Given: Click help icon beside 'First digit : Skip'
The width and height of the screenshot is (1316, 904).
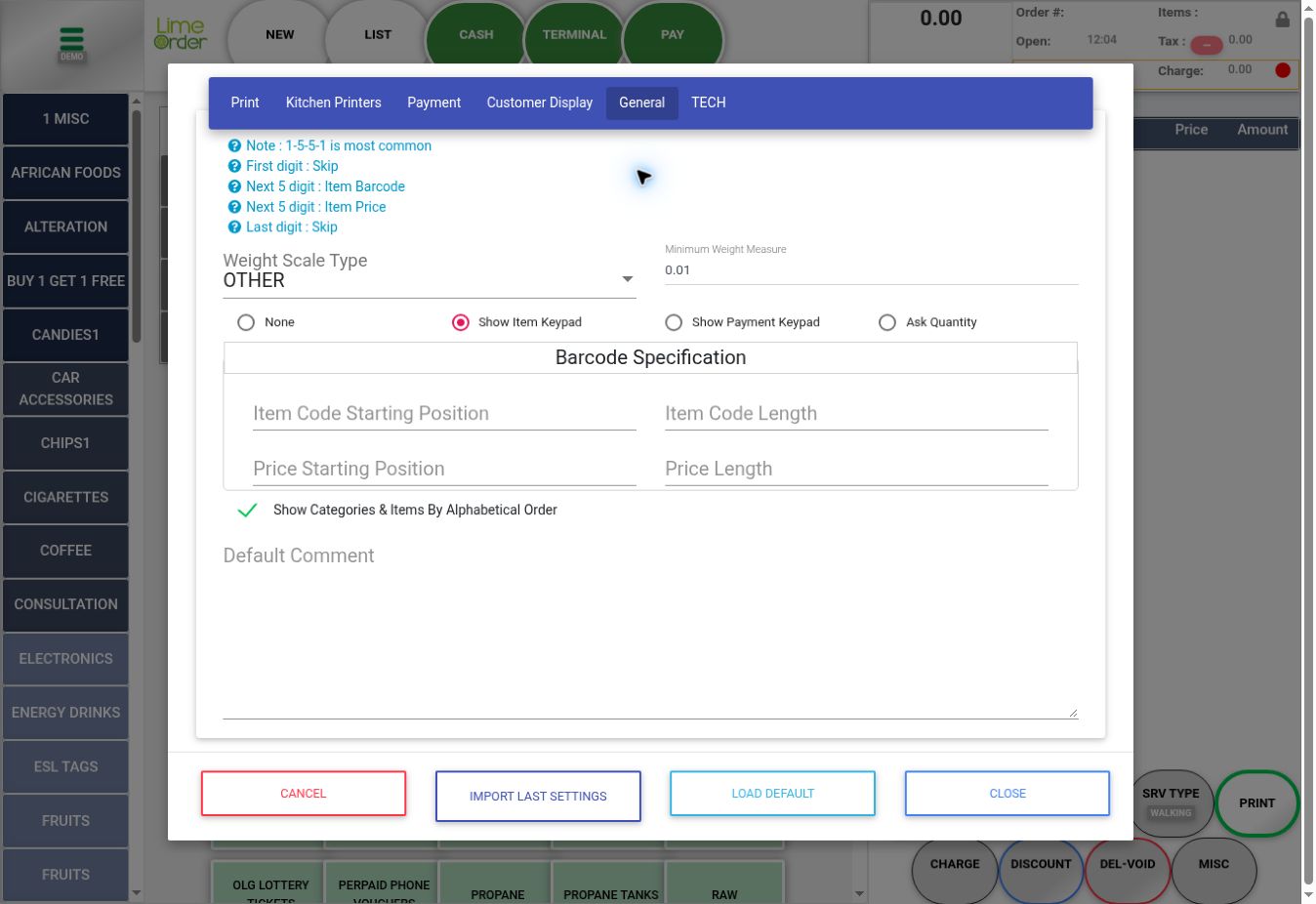Looking at the screenshot, I should coord(234,166).
